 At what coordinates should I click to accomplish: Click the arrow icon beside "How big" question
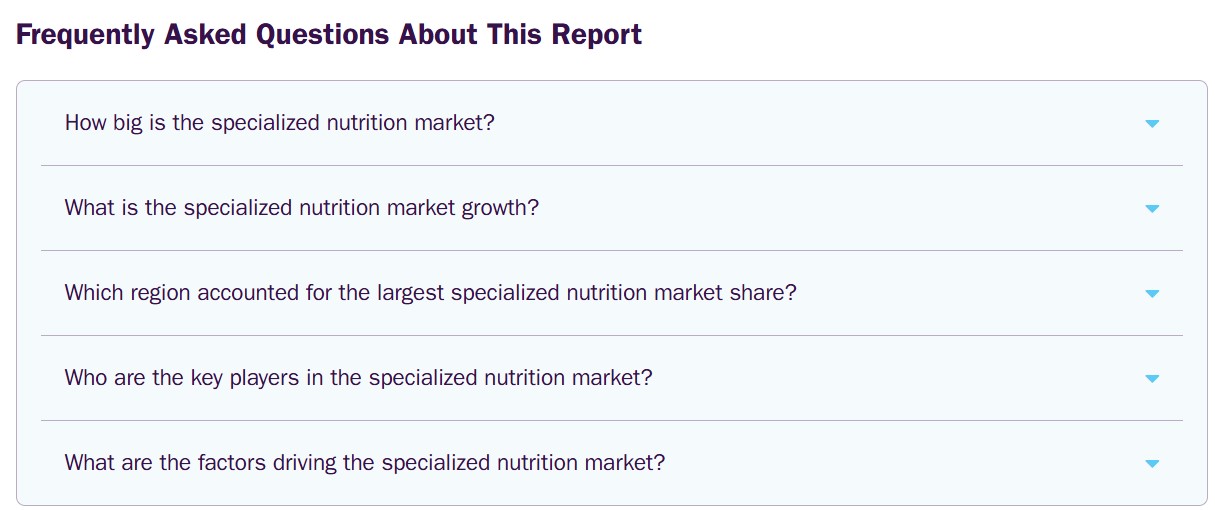pos(1152,124)
